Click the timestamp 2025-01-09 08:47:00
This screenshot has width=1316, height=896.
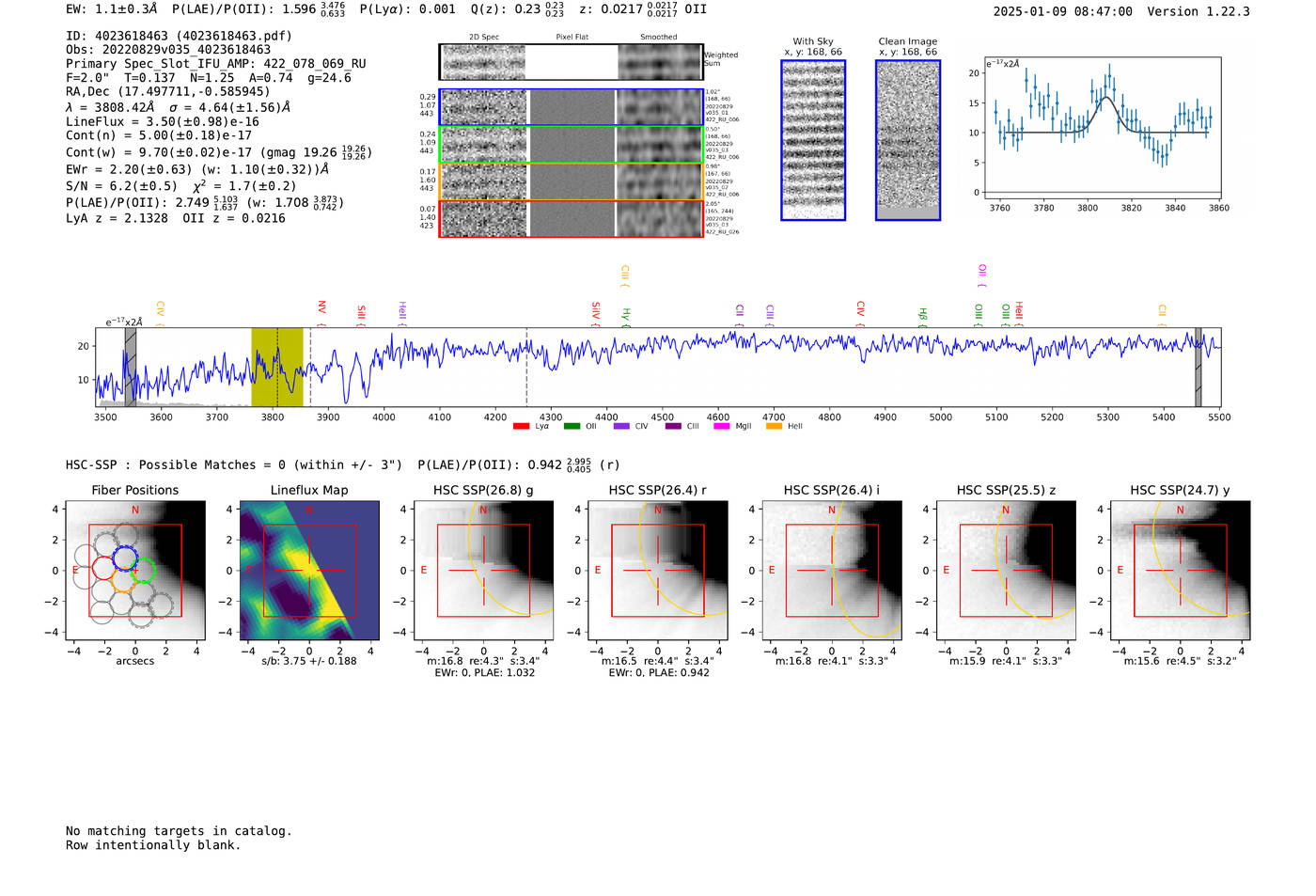1063,11
